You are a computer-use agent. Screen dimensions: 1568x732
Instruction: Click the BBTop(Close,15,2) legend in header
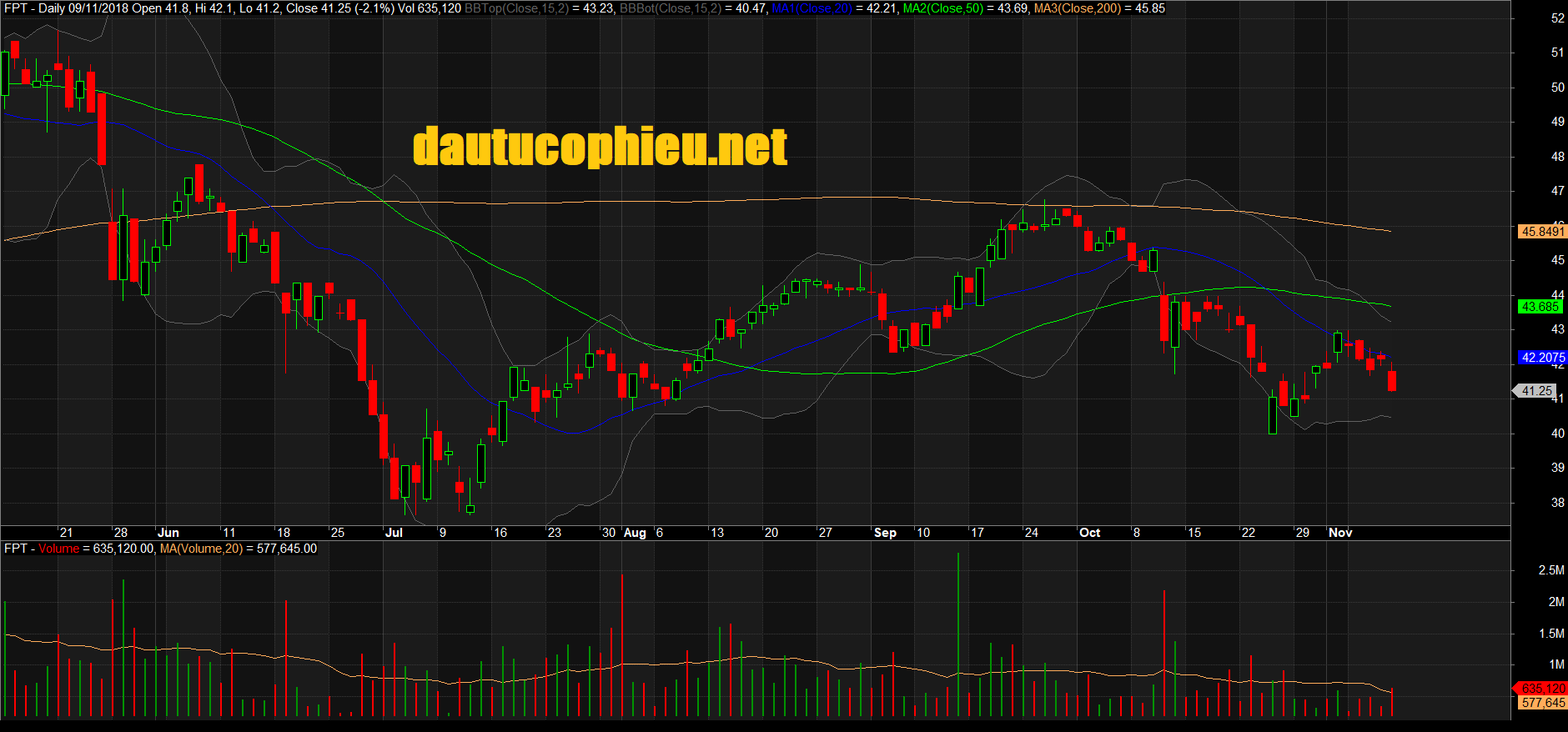[516, 8]
